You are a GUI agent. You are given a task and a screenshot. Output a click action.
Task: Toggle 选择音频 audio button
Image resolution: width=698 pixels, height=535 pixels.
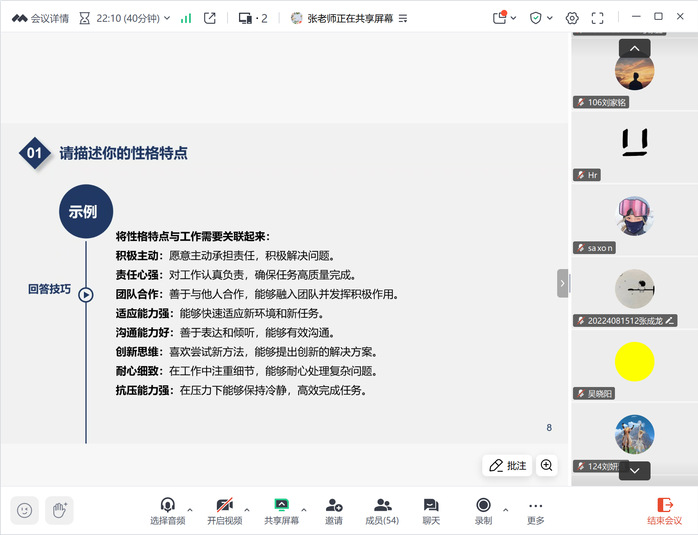[168, 506]
